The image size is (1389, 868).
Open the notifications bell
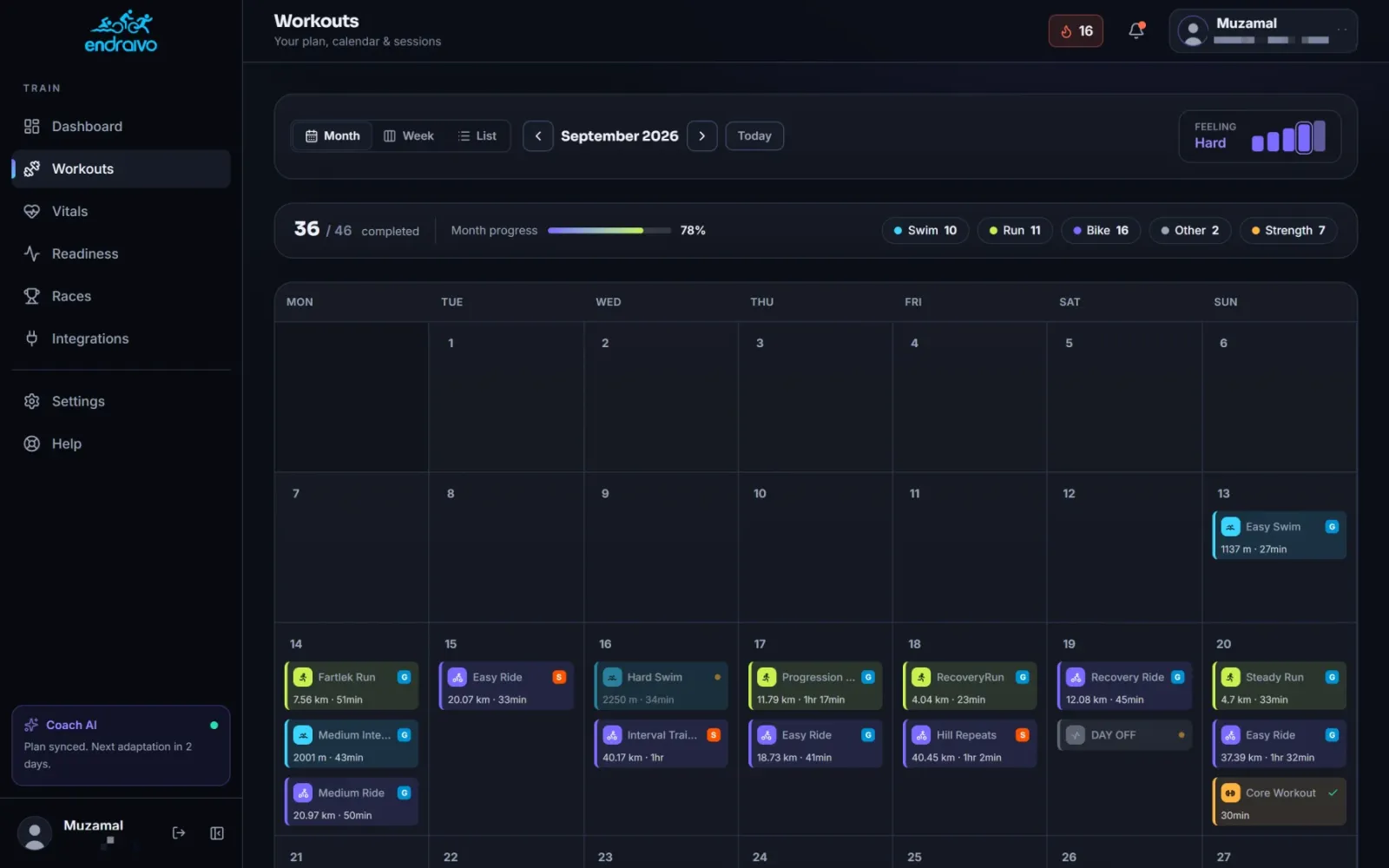[1136, 31]
